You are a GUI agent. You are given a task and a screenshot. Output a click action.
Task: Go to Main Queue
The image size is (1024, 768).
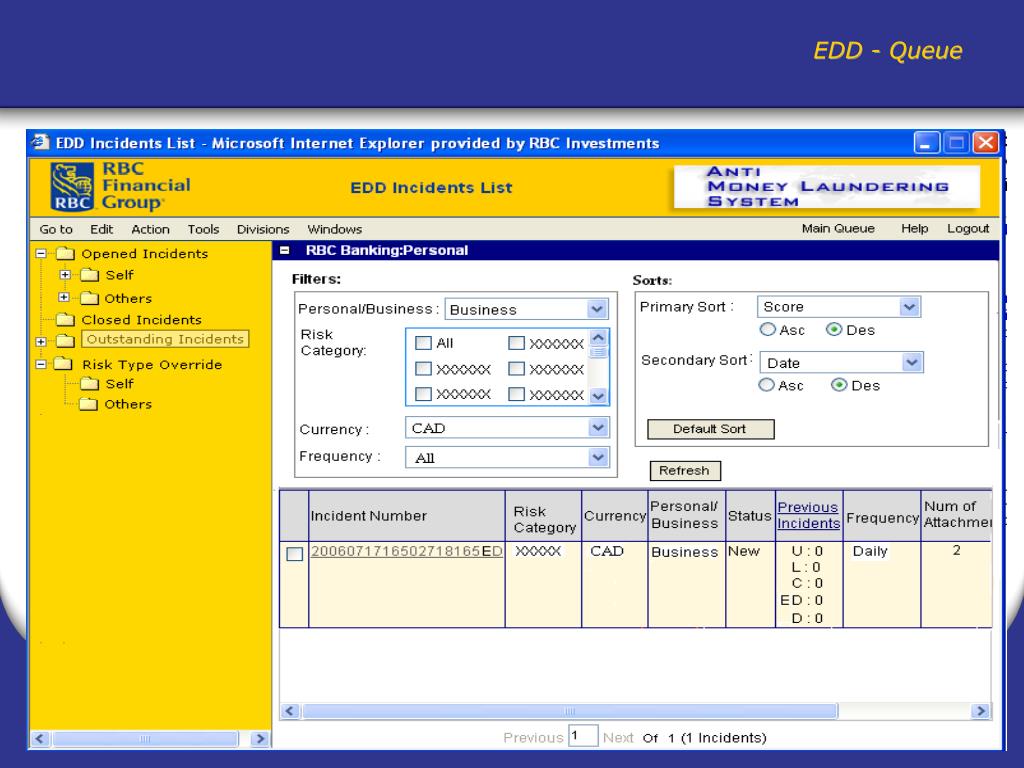[838, 228]
